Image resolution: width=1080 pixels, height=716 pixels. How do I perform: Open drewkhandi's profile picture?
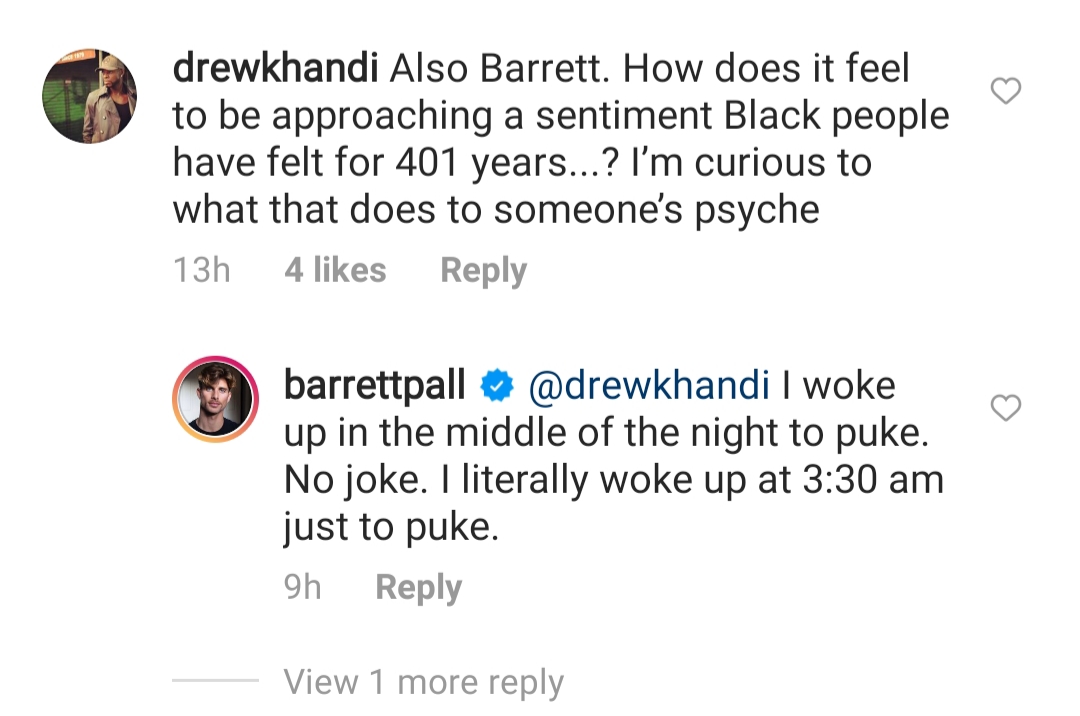90,96
